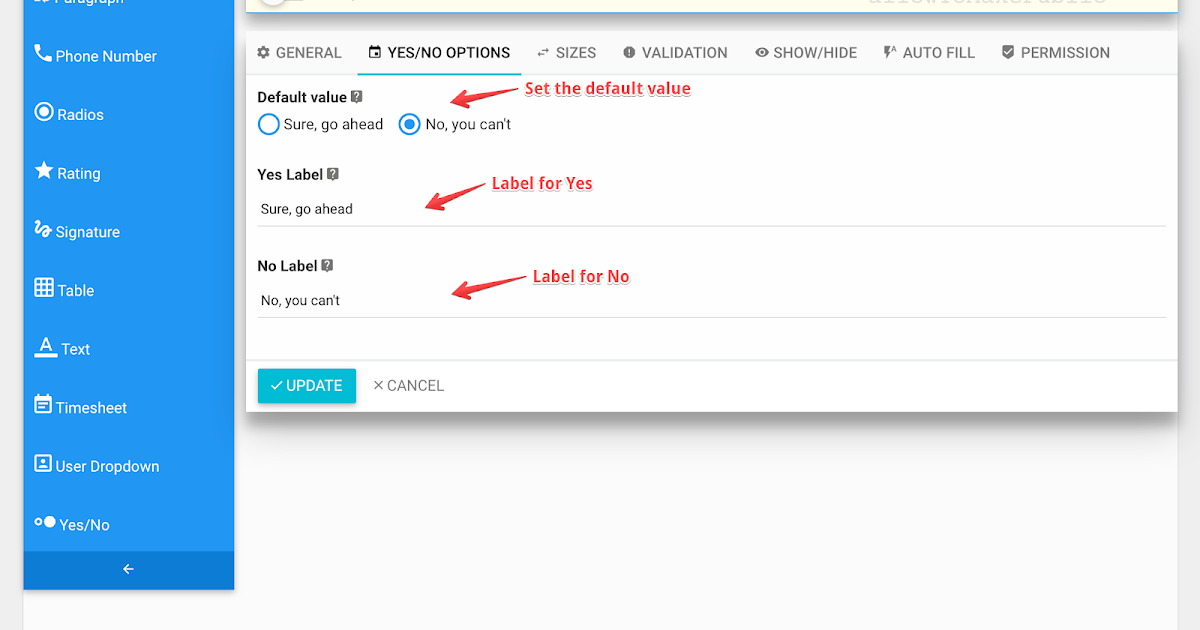Image resolution: width=1200 pixels, height=630 pixels.
Task: Select the Rating star icon
Action: (x=42, y=172)
